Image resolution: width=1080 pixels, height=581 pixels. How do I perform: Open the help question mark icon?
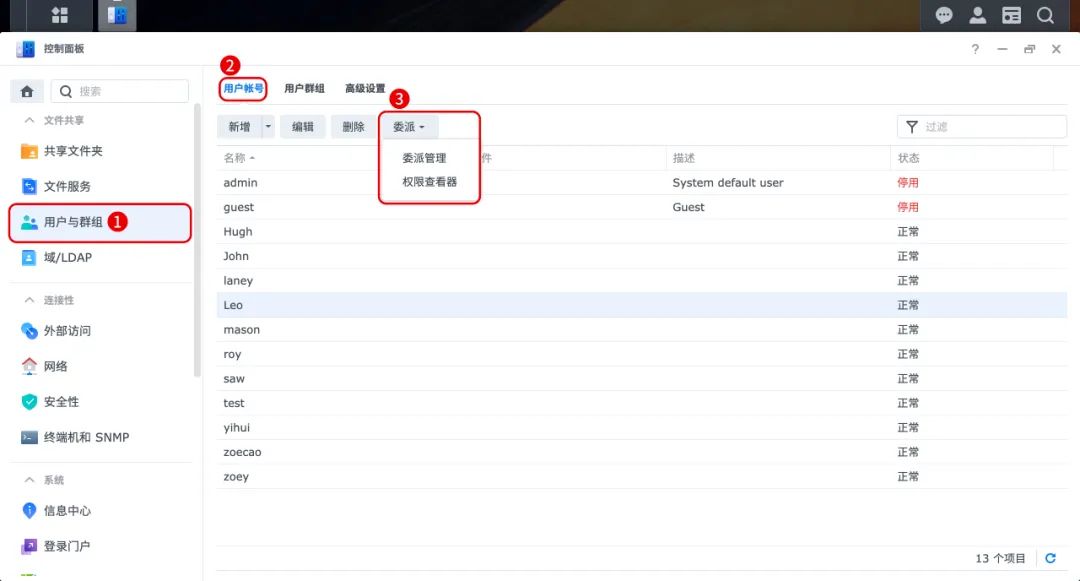coord(975,49)
